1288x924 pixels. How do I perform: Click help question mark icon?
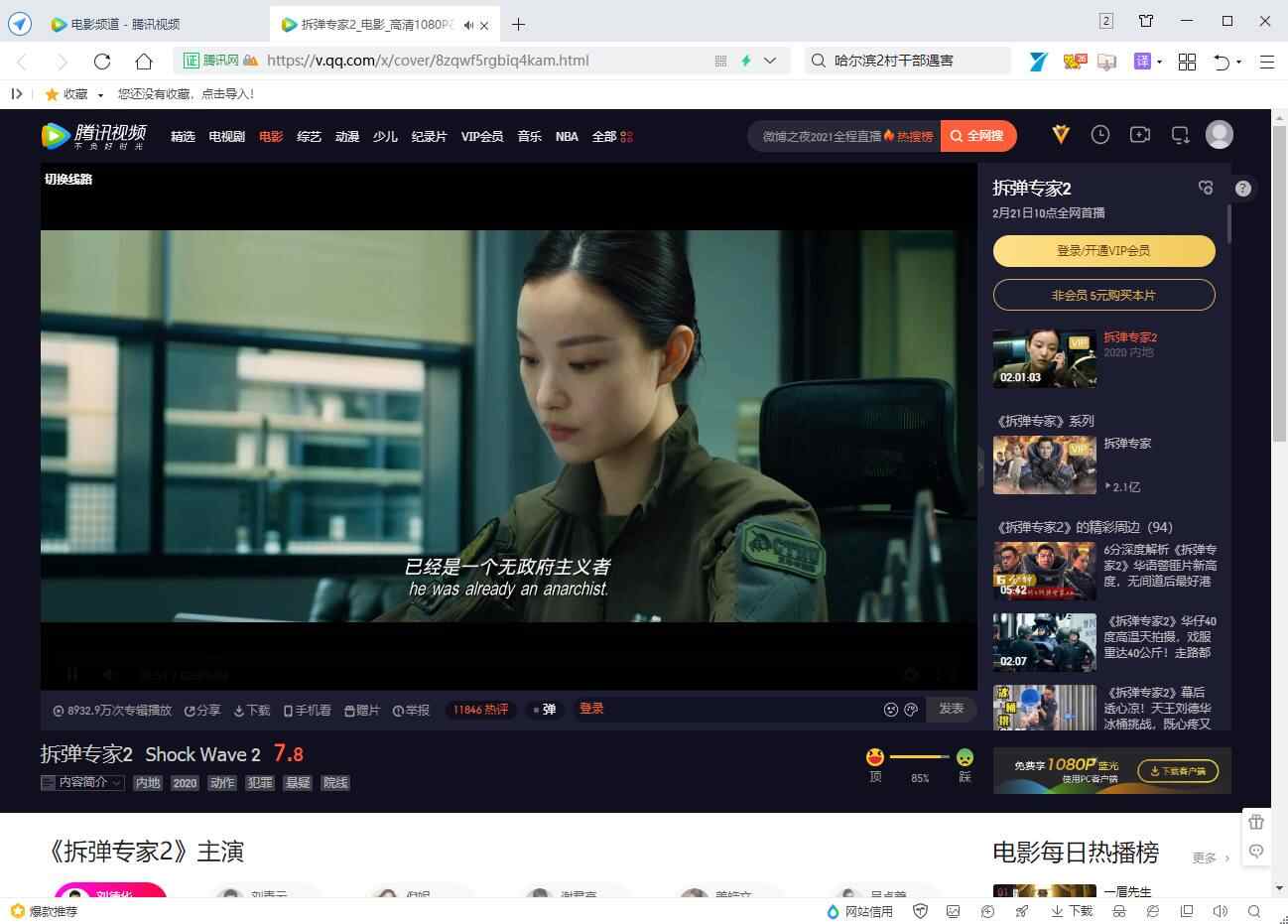[x=1243, y=188]
